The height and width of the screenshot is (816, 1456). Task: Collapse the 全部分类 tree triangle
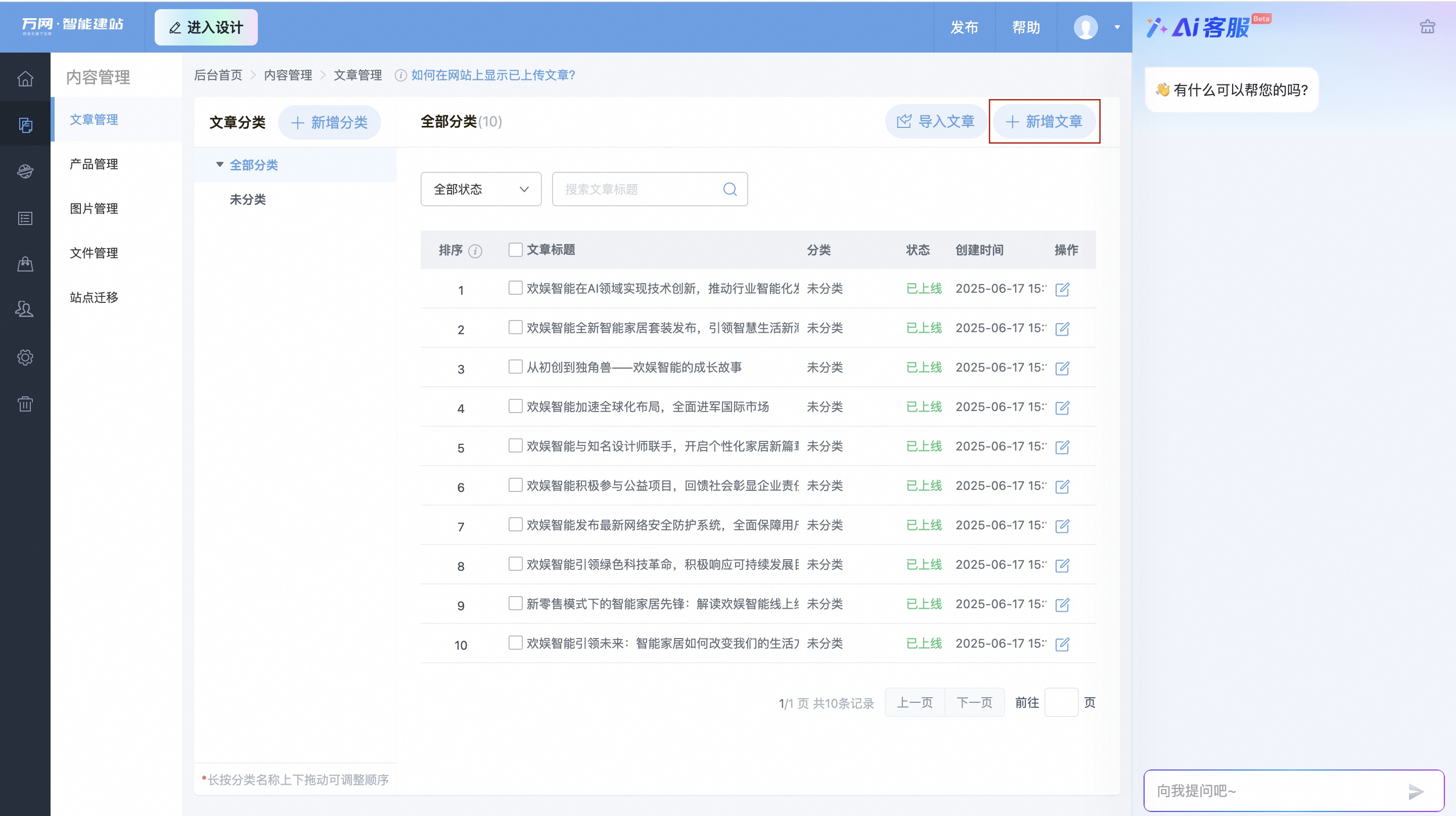tap(220, 164)
